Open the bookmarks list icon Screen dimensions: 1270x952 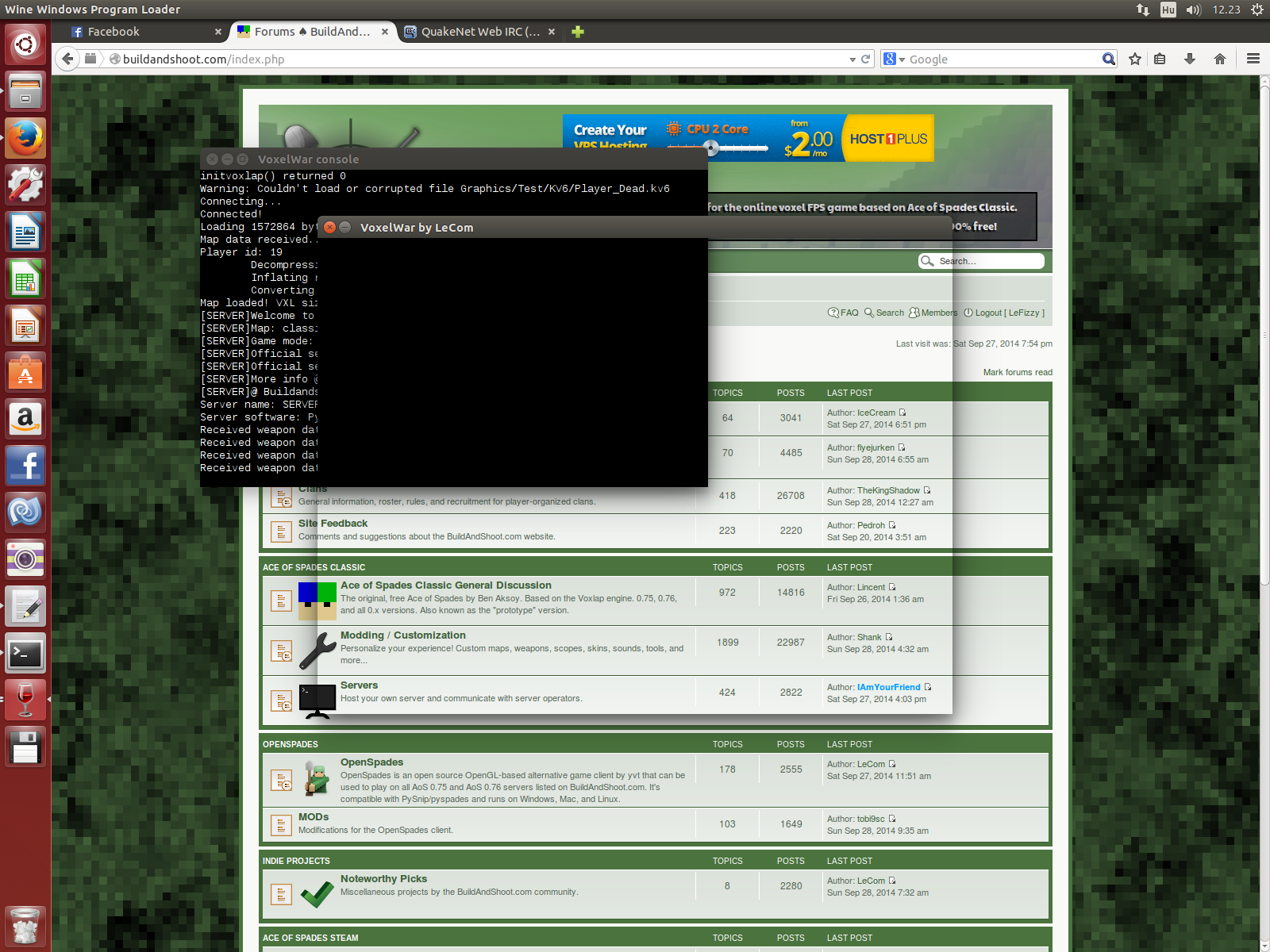1160,59
